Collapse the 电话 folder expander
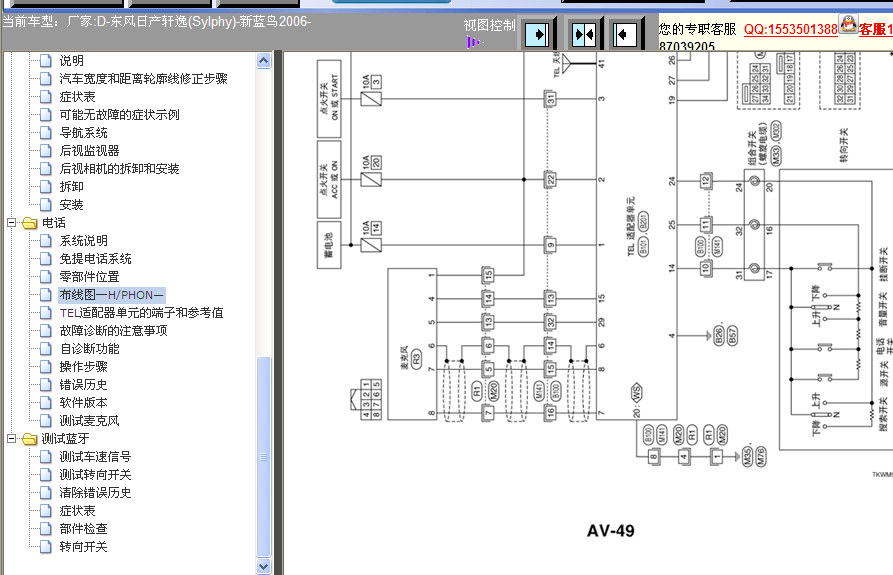 [11, 223]
